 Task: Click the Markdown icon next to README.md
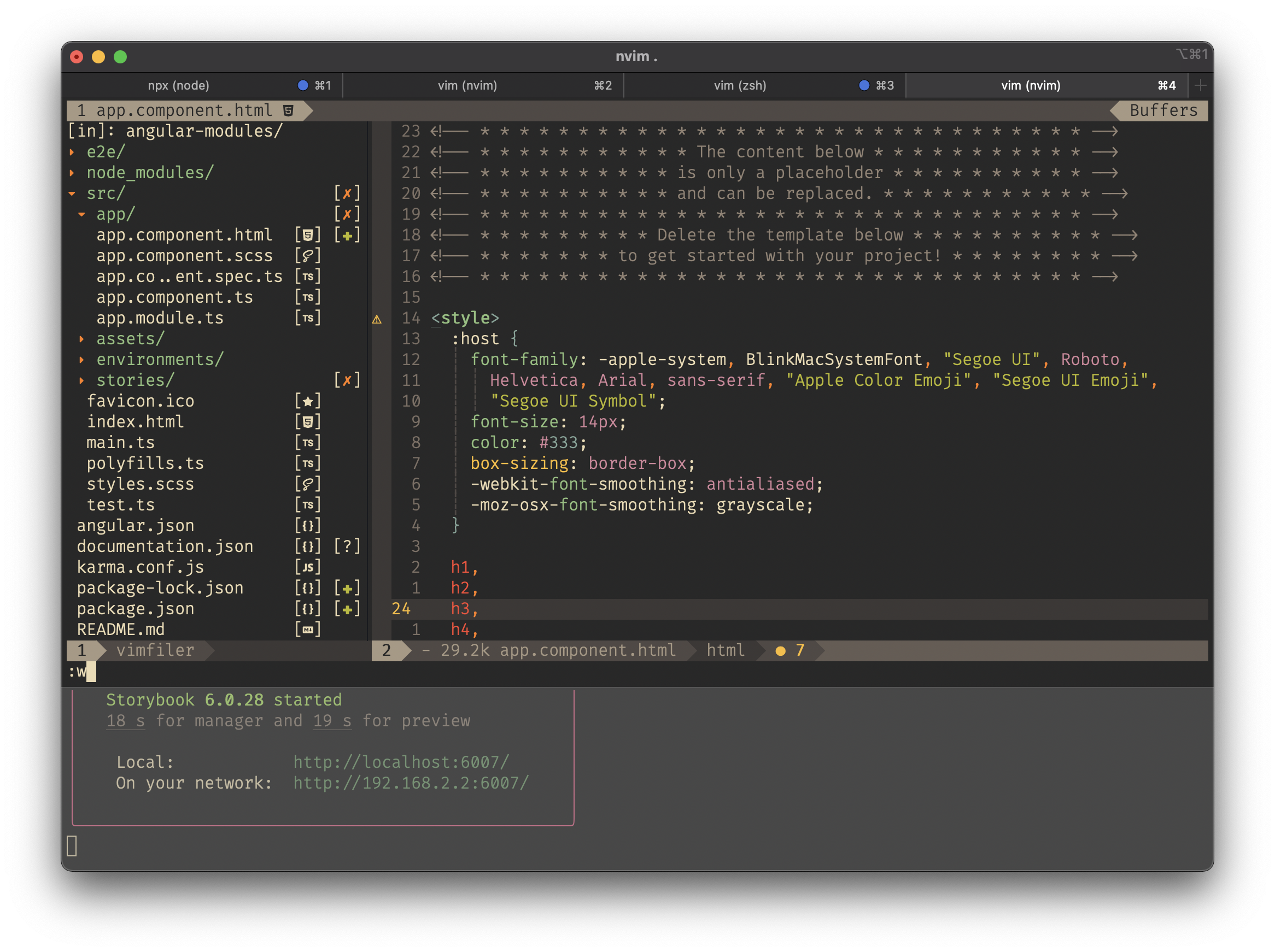[308, 629]
